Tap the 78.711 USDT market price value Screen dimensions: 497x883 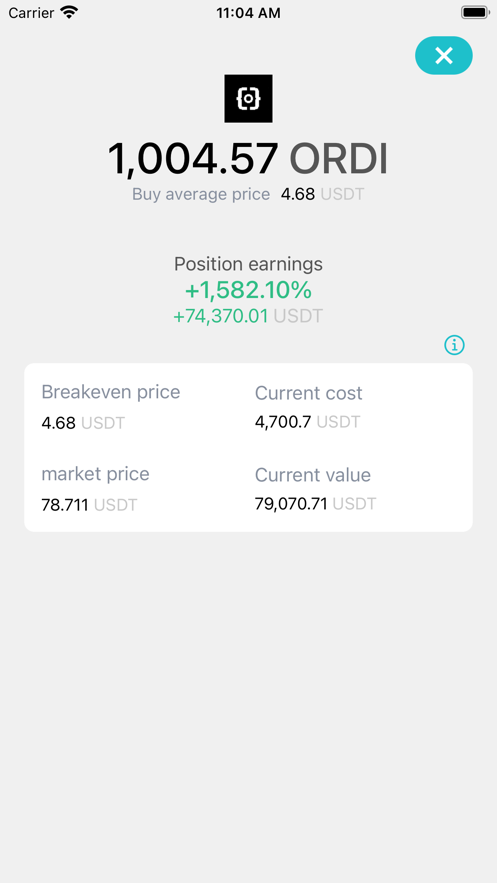pos(89,505)
